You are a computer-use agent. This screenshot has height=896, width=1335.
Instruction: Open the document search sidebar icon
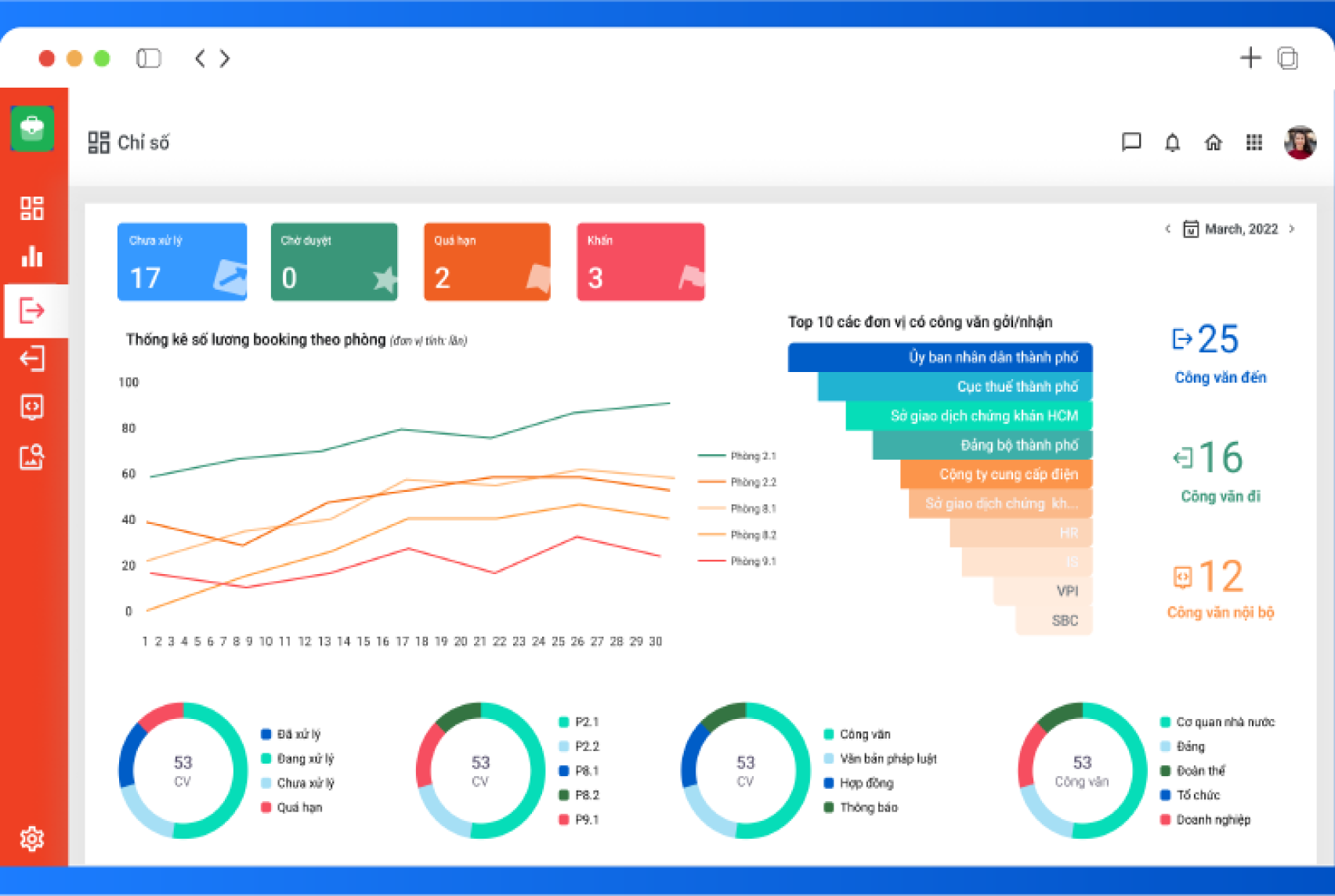tap(32, 457)
